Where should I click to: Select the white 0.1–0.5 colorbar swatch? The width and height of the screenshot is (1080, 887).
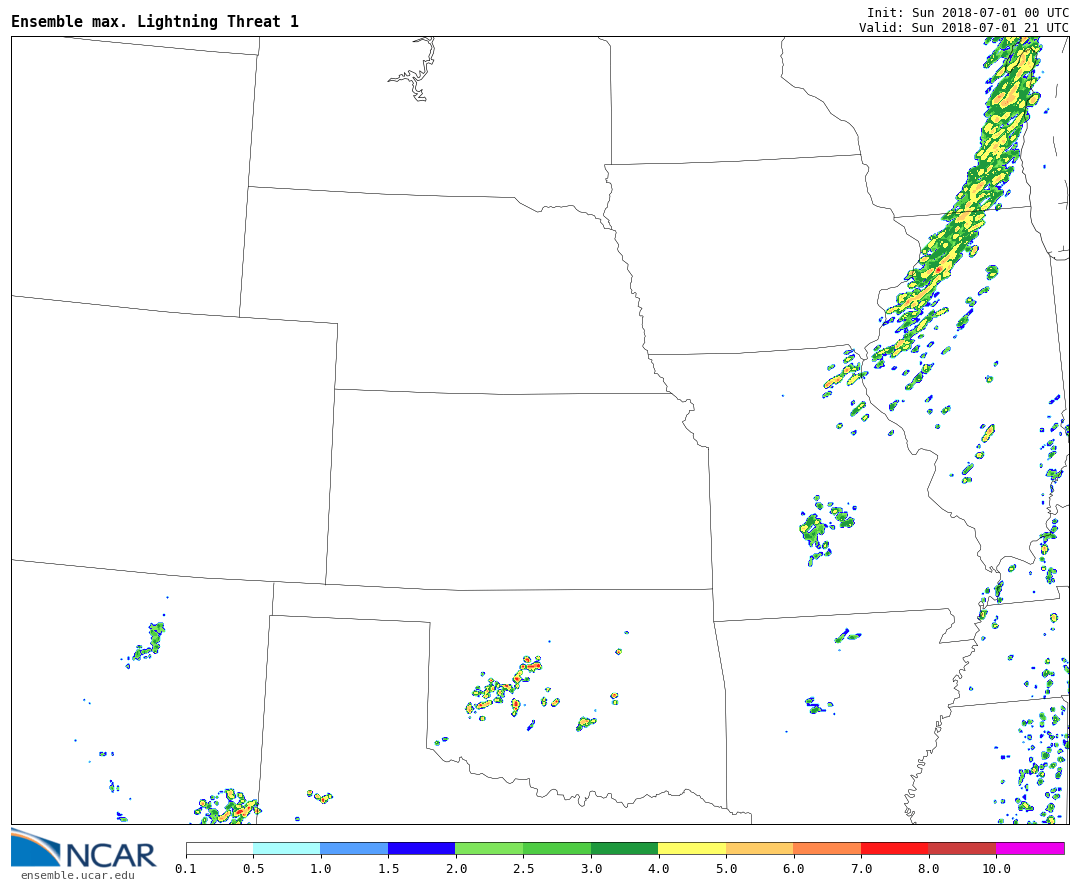tap(220, 848)
